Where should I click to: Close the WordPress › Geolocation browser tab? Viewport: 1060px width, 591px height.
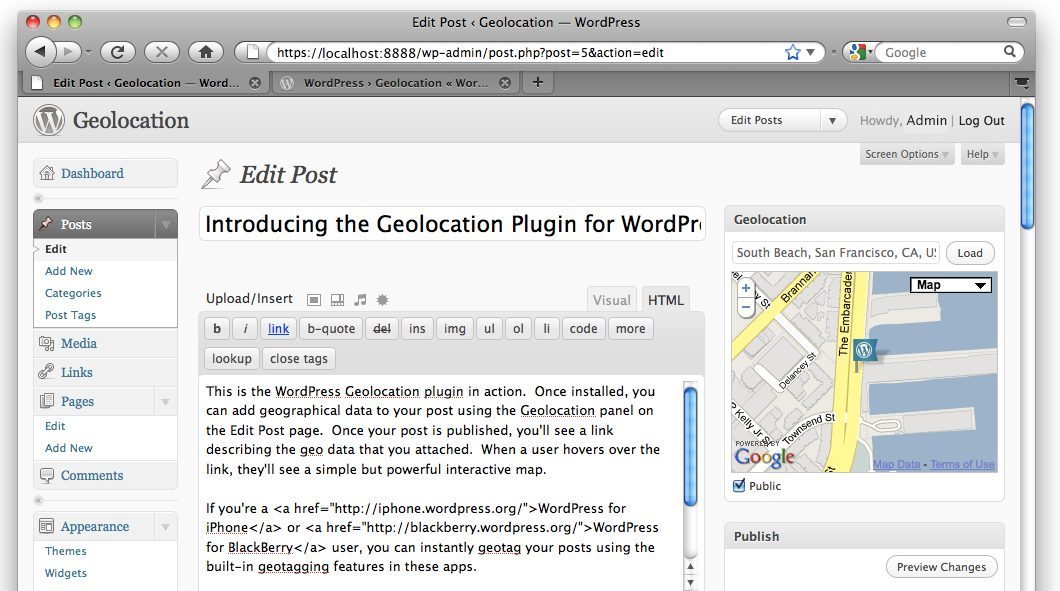click(x=505, y=82)
